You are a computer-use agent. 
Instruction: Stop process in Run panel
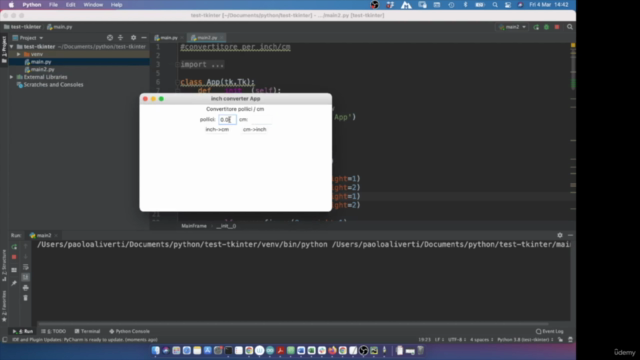(14, 257)
